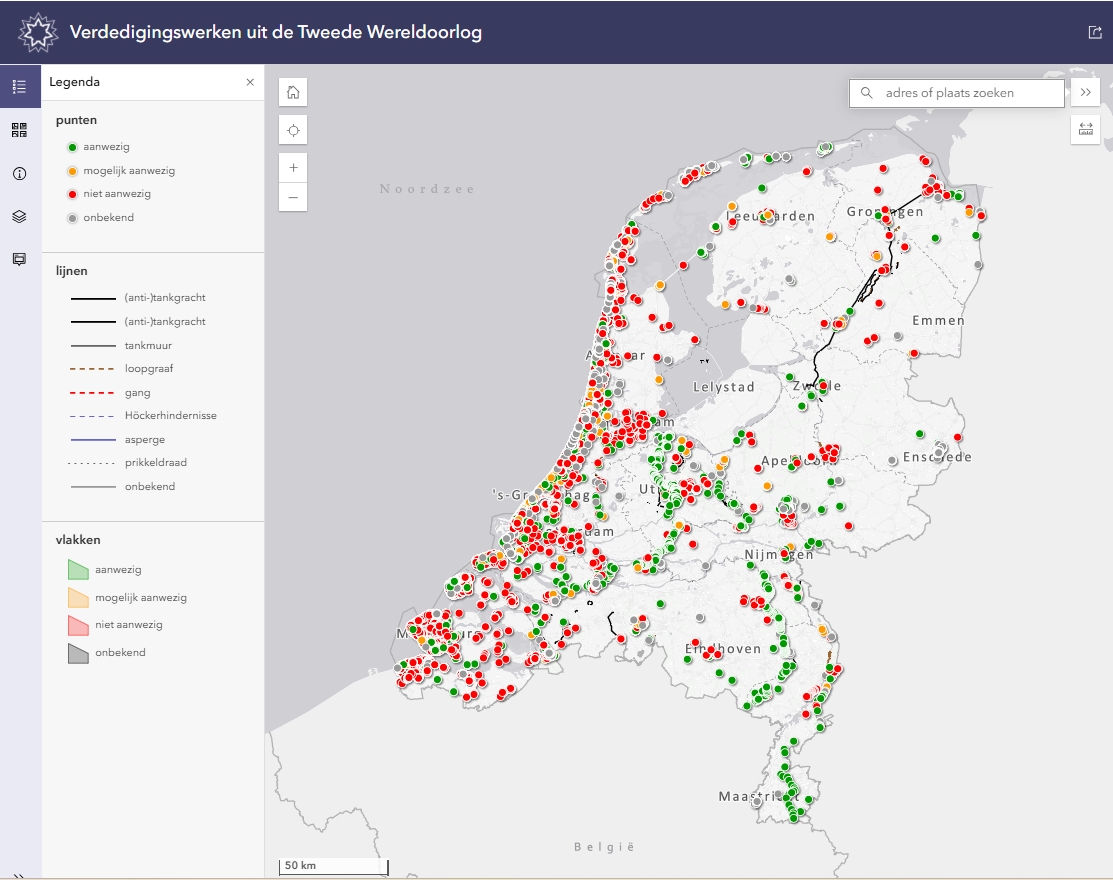Reset map to home extent
This screenshot has width=1113, height=880.
[x=293, y=92]
